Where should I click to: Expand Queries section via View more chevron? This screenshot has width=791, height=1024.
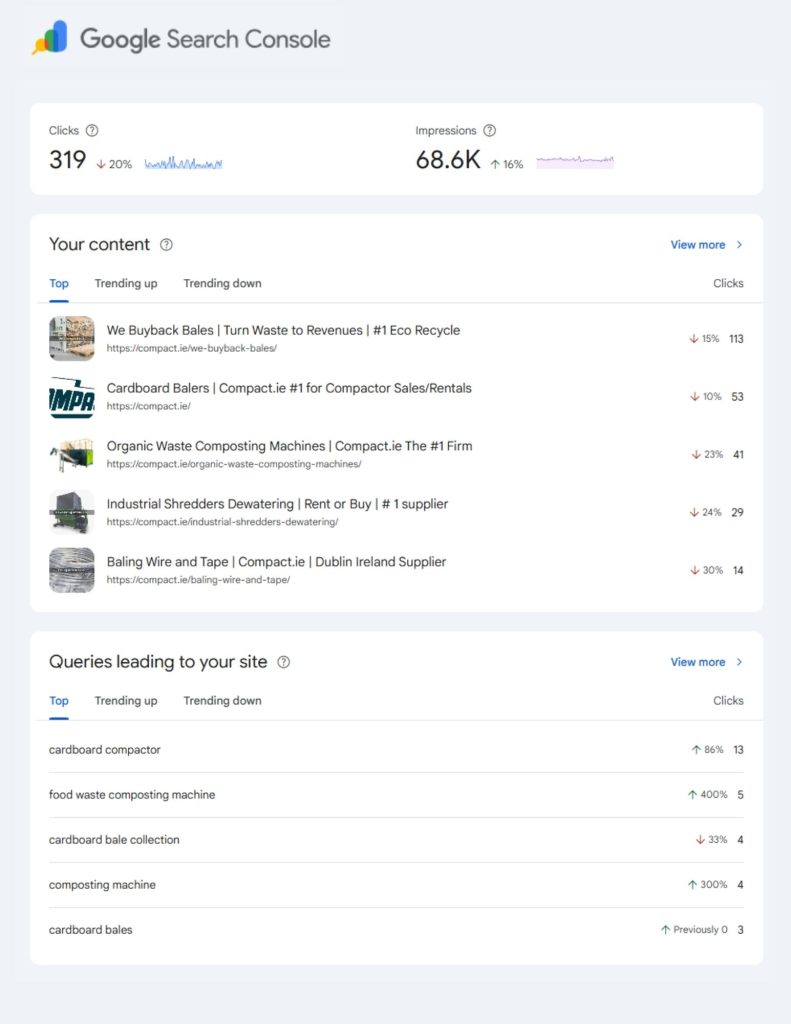coord(739,662)
